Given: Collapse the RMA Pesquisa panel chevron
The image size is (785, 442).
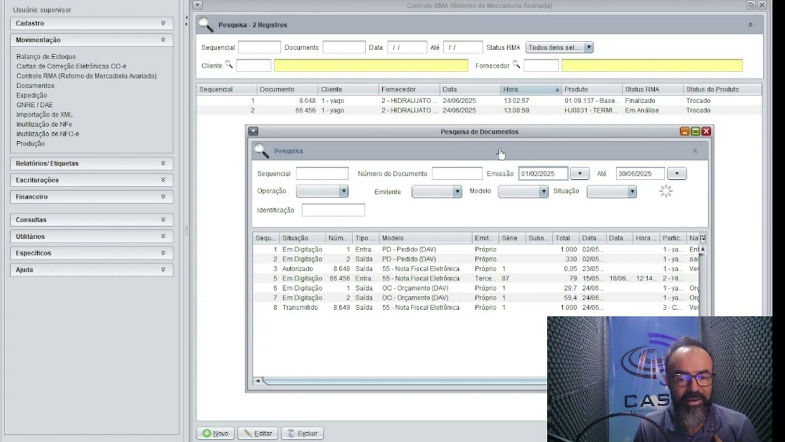Looking at the screenshot, I should click(x=750, y=25).
